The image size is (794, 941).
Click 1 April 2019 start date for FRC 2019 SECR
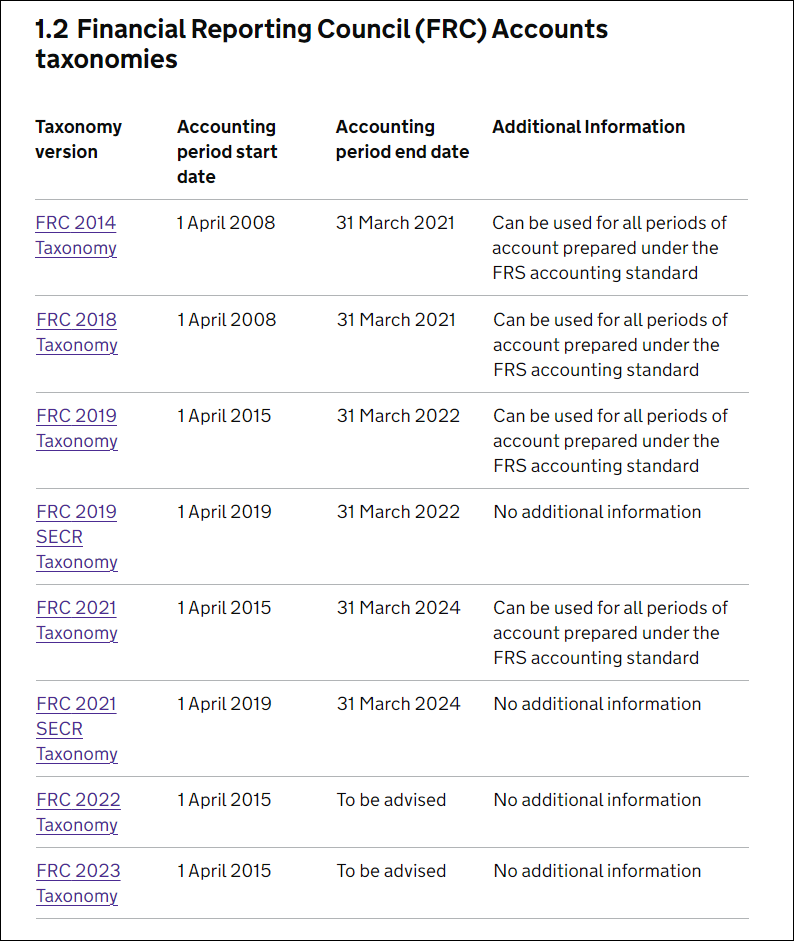coord(224,512)
